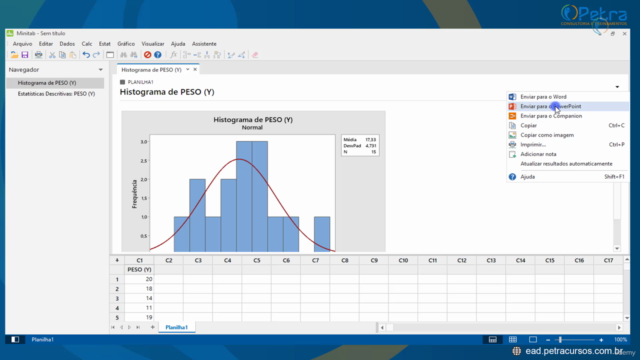640x360 pixels.
Task: Cut with the scissors toolbar icon
Action: [x=52, y=55]
